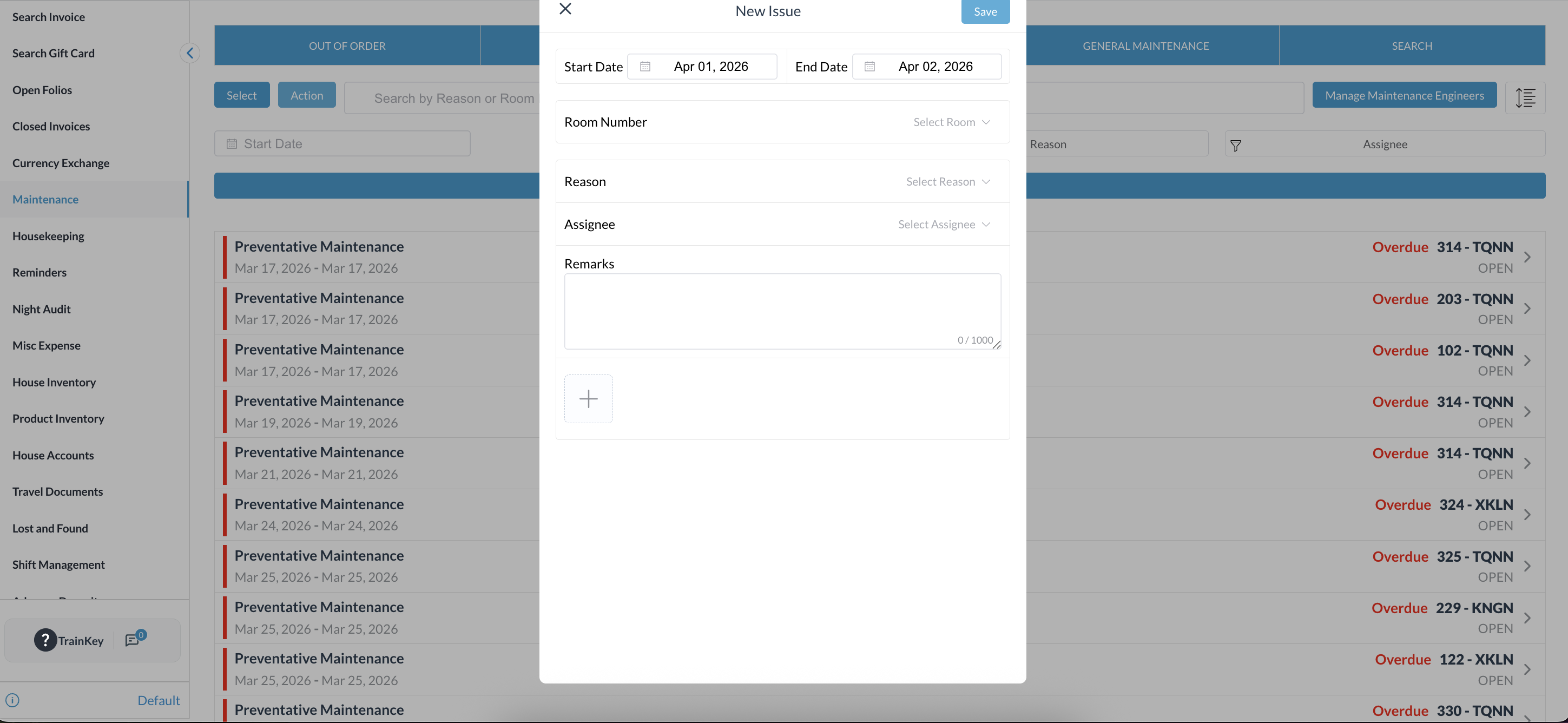1568x723 pixels.
Task: Click the End Date calendar icon in dialog
Action: tap(870, 67)
